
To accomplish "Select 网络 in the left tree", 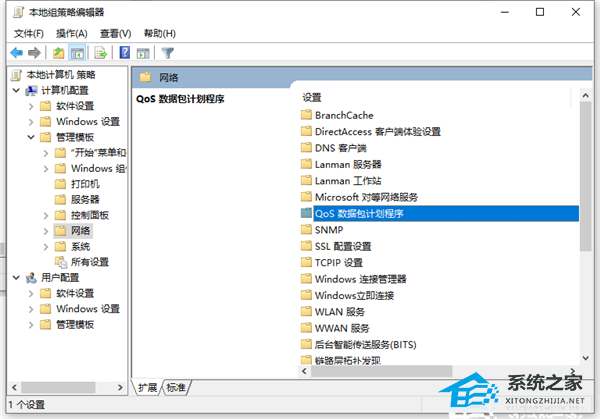I will (x=80, y=231).
